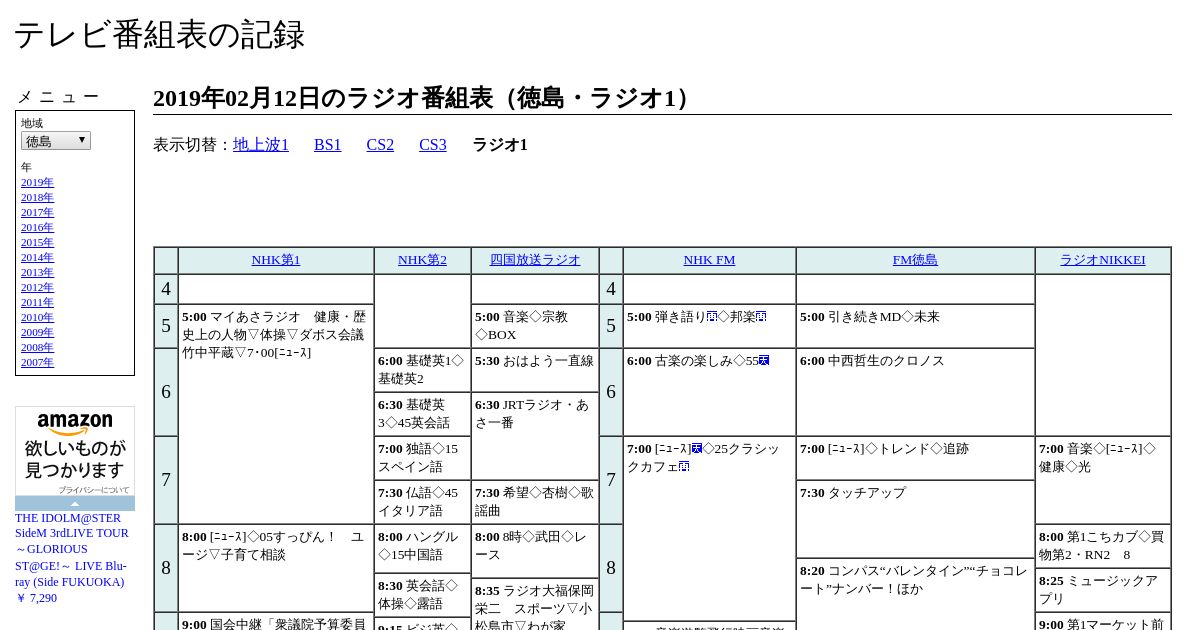1200x630 pixels.
Task: Select the 8:00 第1こちカブ cell
Action: pyautogui.click(x=1103, y=546)
